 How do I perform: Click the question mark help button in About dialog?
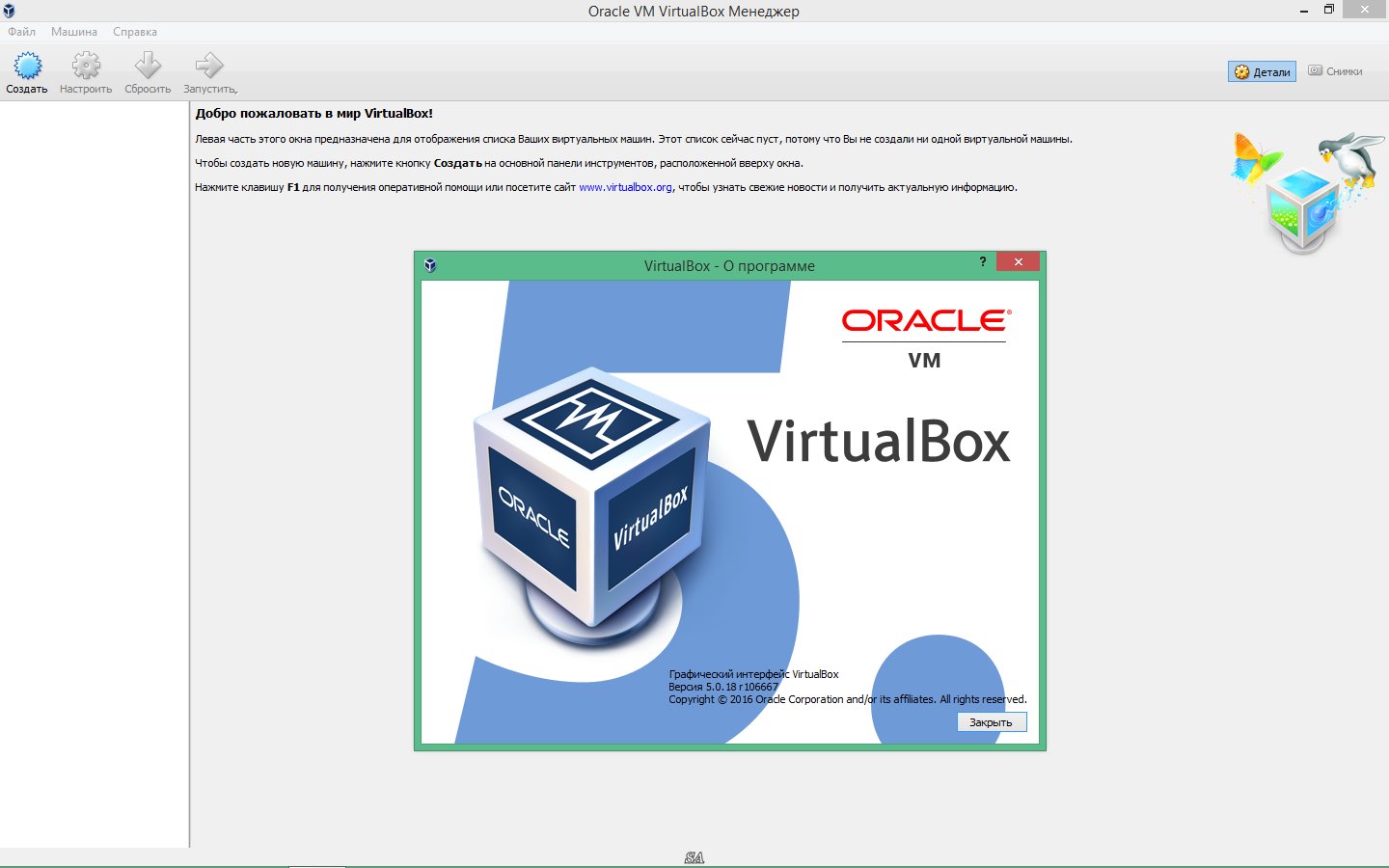point(982,261)
